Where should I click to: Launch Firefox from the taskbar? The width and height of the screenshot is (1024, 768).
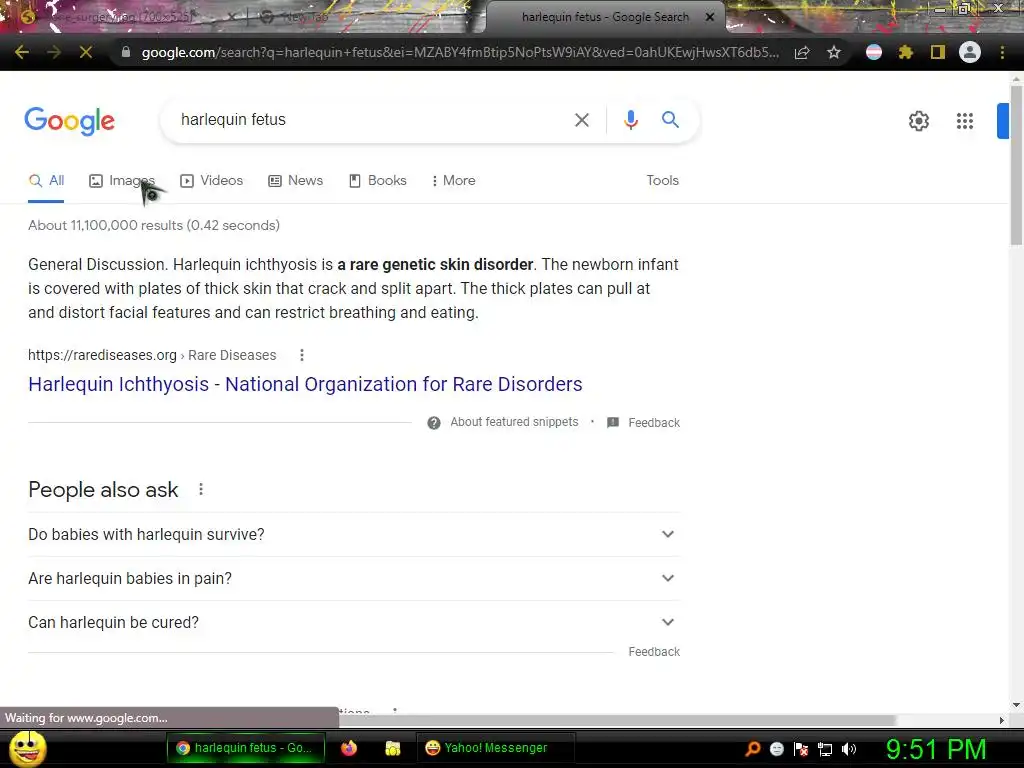point(349,748)
